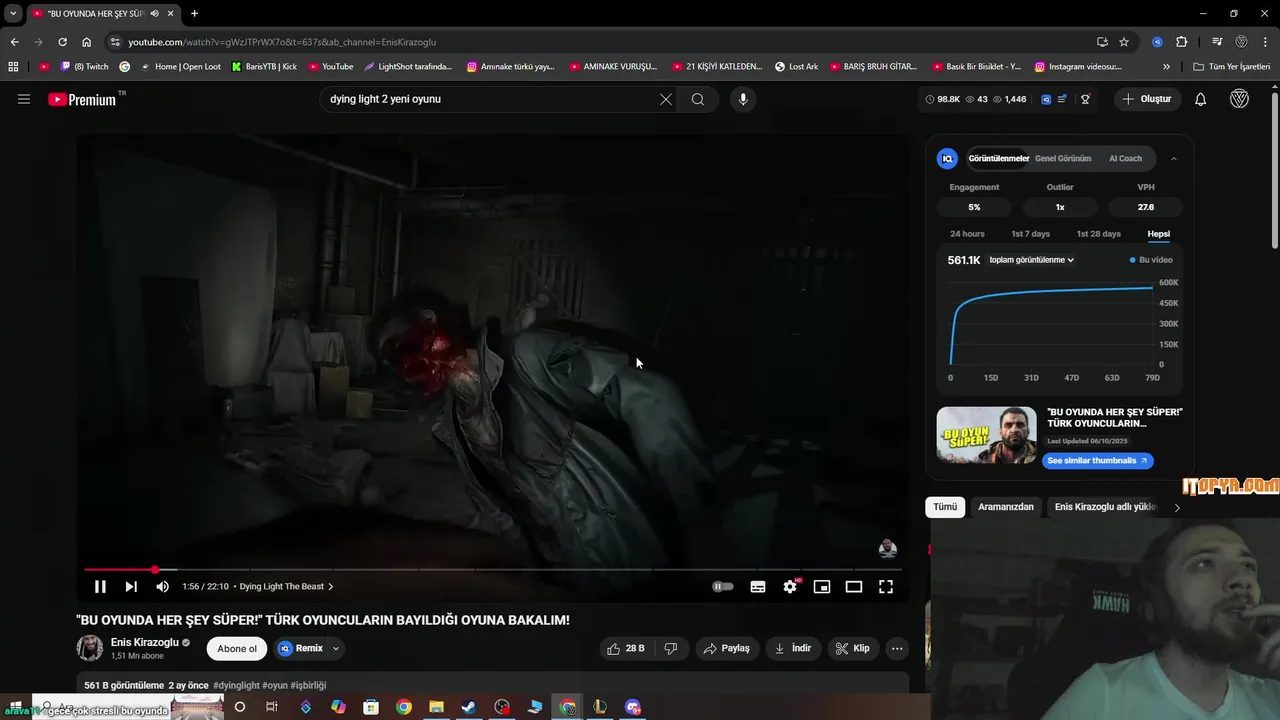The height and width of the screenshot is (720, 1280).
Task: Skip to the next video
Action: click(x=131, y=587)
